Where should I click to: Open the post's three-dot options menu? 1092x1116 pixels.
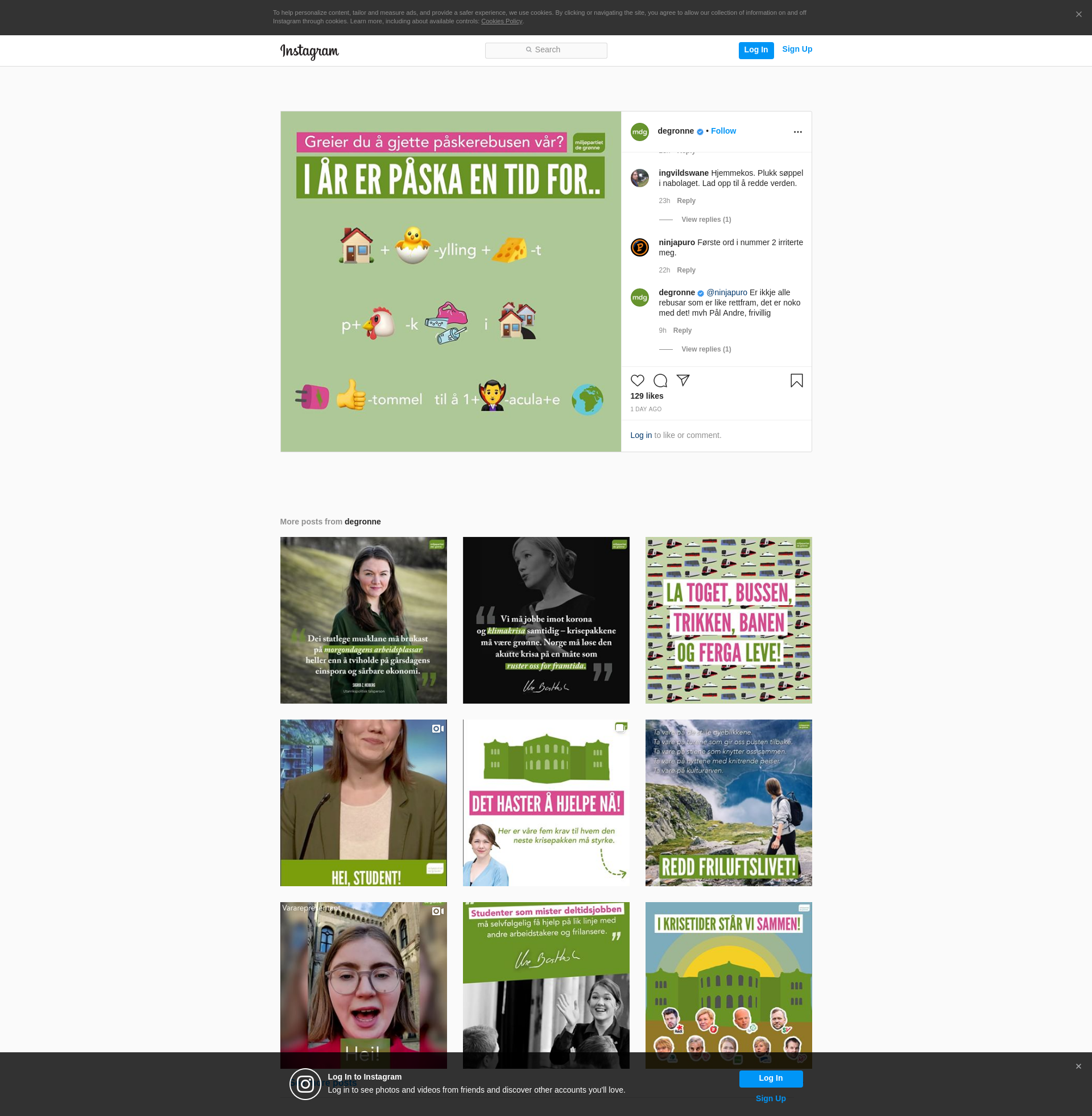point(797,132)
